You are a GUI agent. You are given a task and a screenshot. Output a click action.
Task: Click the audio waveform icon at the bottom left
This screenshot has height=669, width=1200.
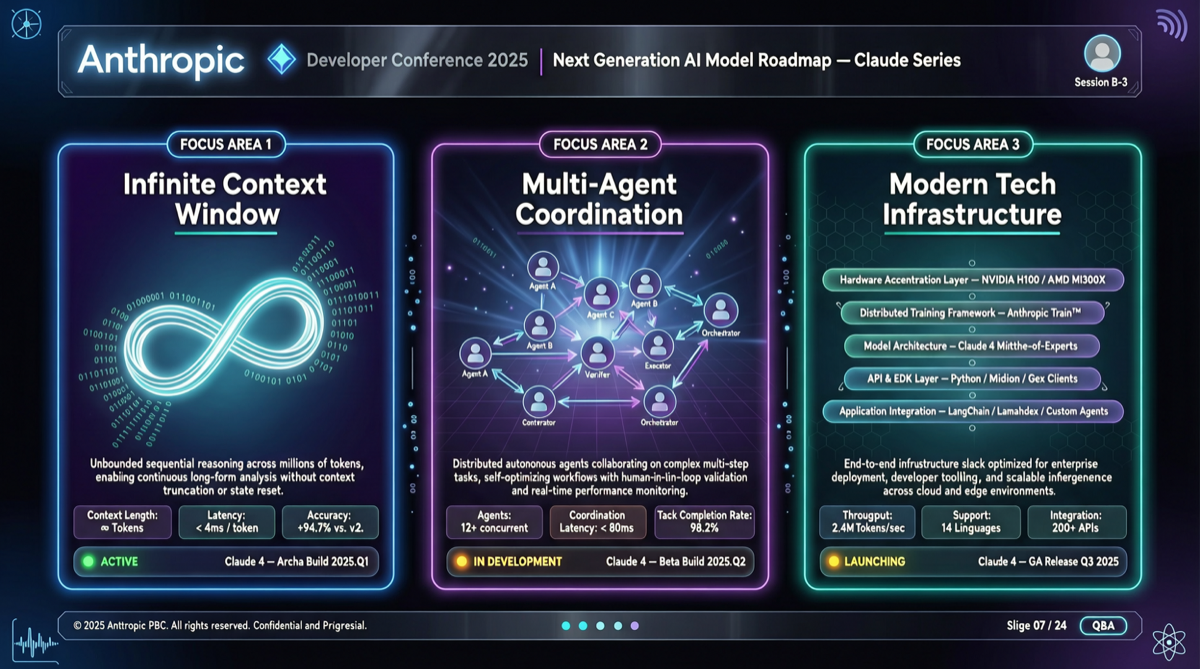coord(36,642)
